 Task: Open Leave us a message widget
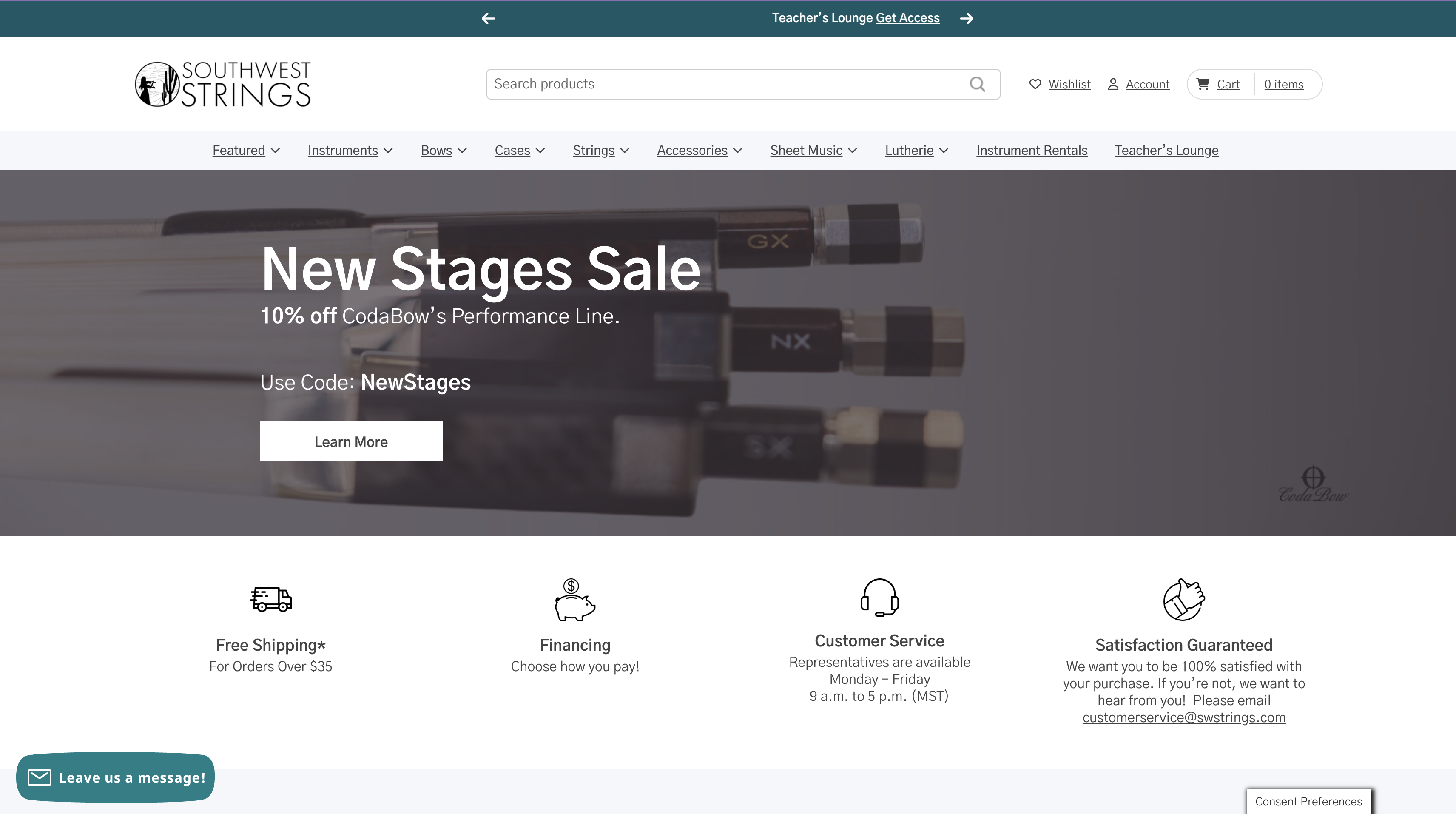tap(115, 777)
